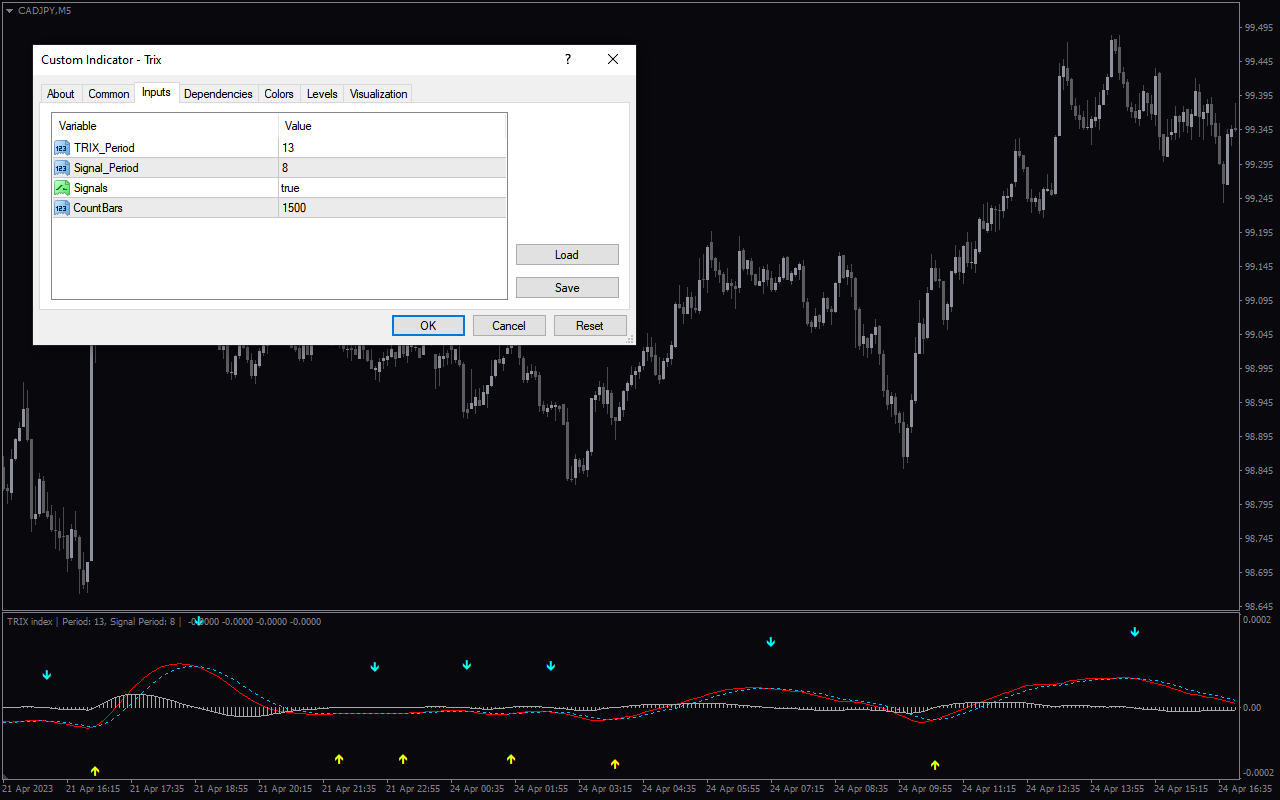Click the 24 Apr 03:15 time label
The width and height of the screenshot is (1280, 800).
[x=604, y=788]
